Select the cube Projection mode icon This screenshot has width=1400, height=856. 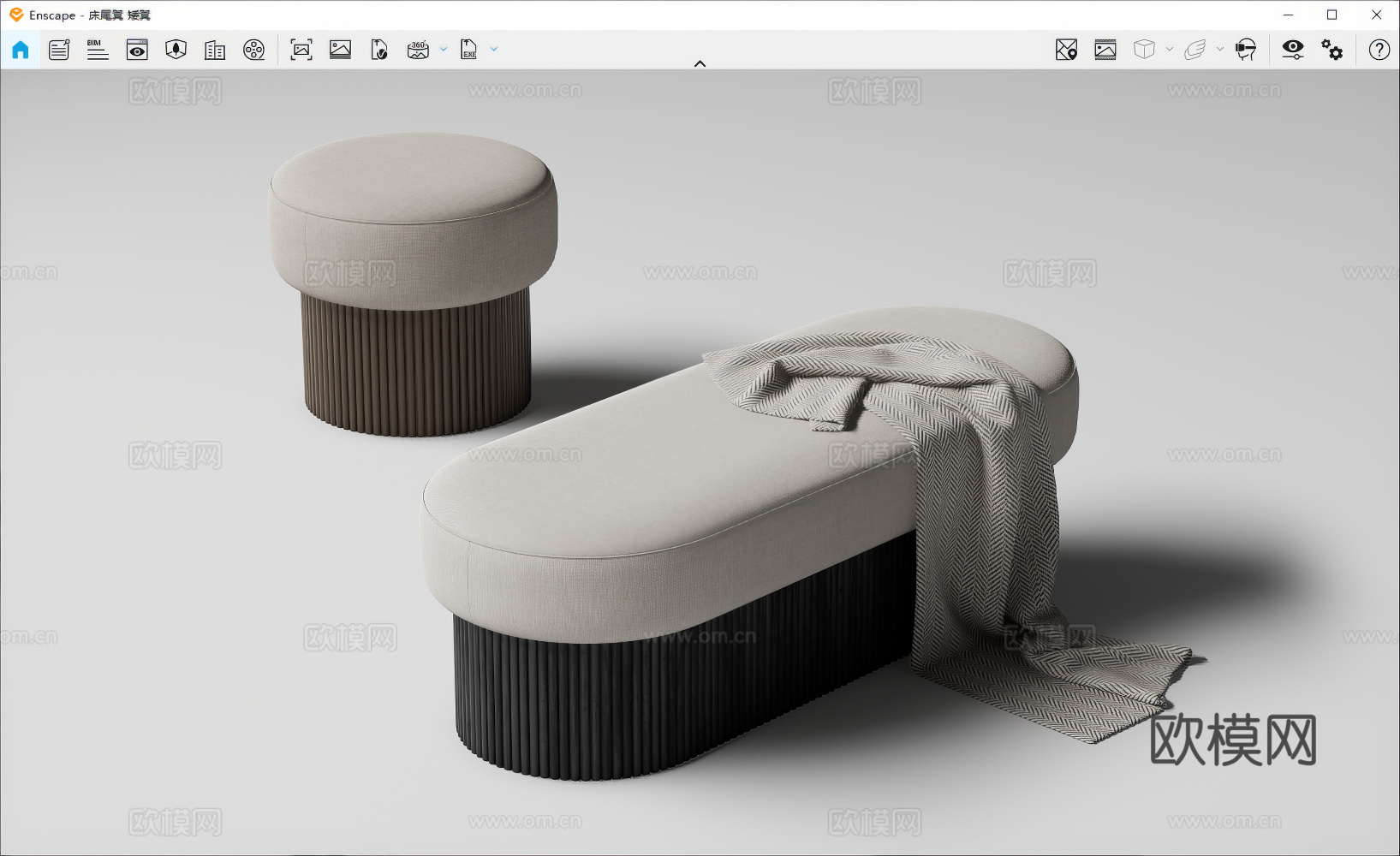(1144, 50)
